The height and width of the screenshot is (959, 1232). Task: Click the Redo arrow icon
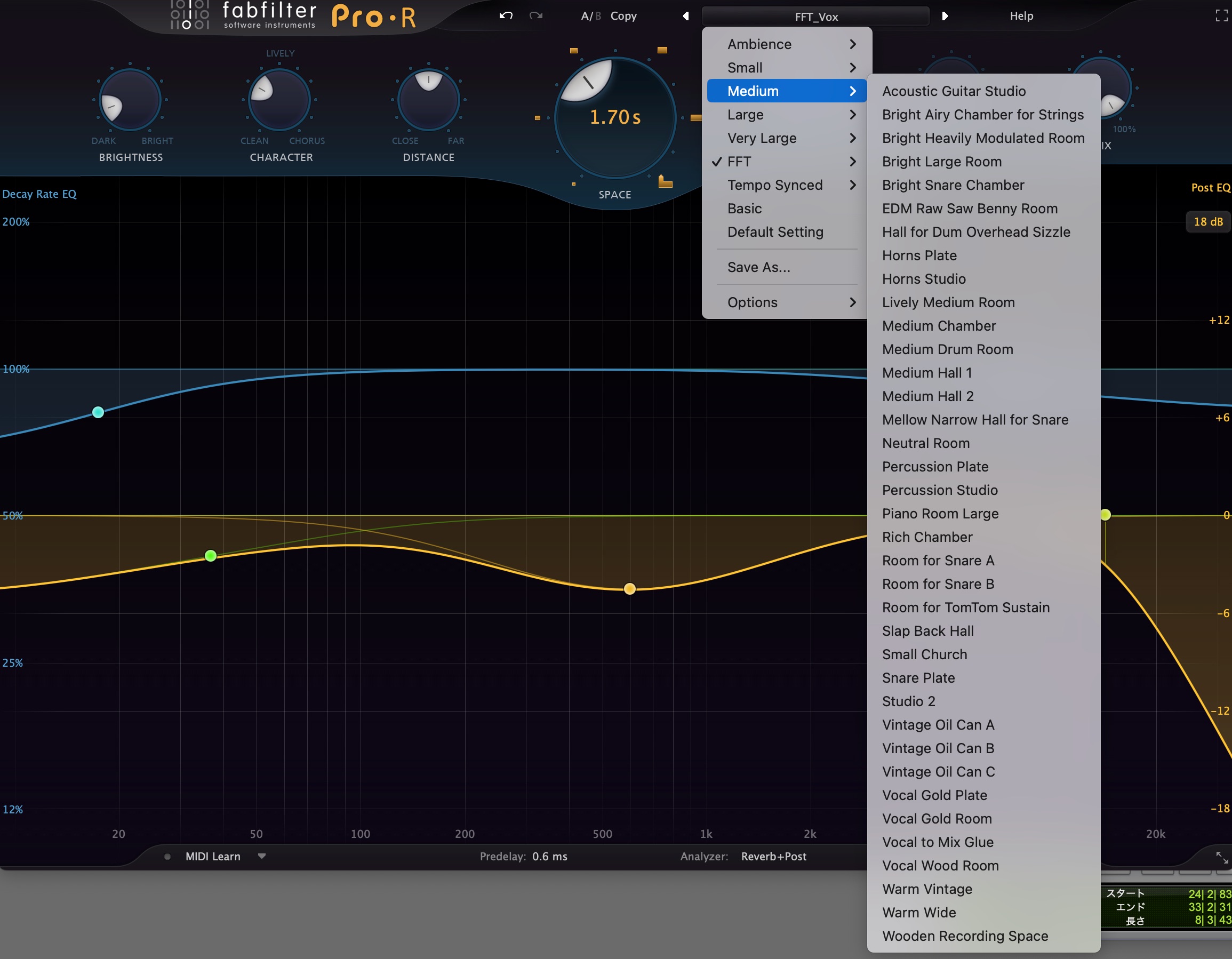tap(536, 16)
